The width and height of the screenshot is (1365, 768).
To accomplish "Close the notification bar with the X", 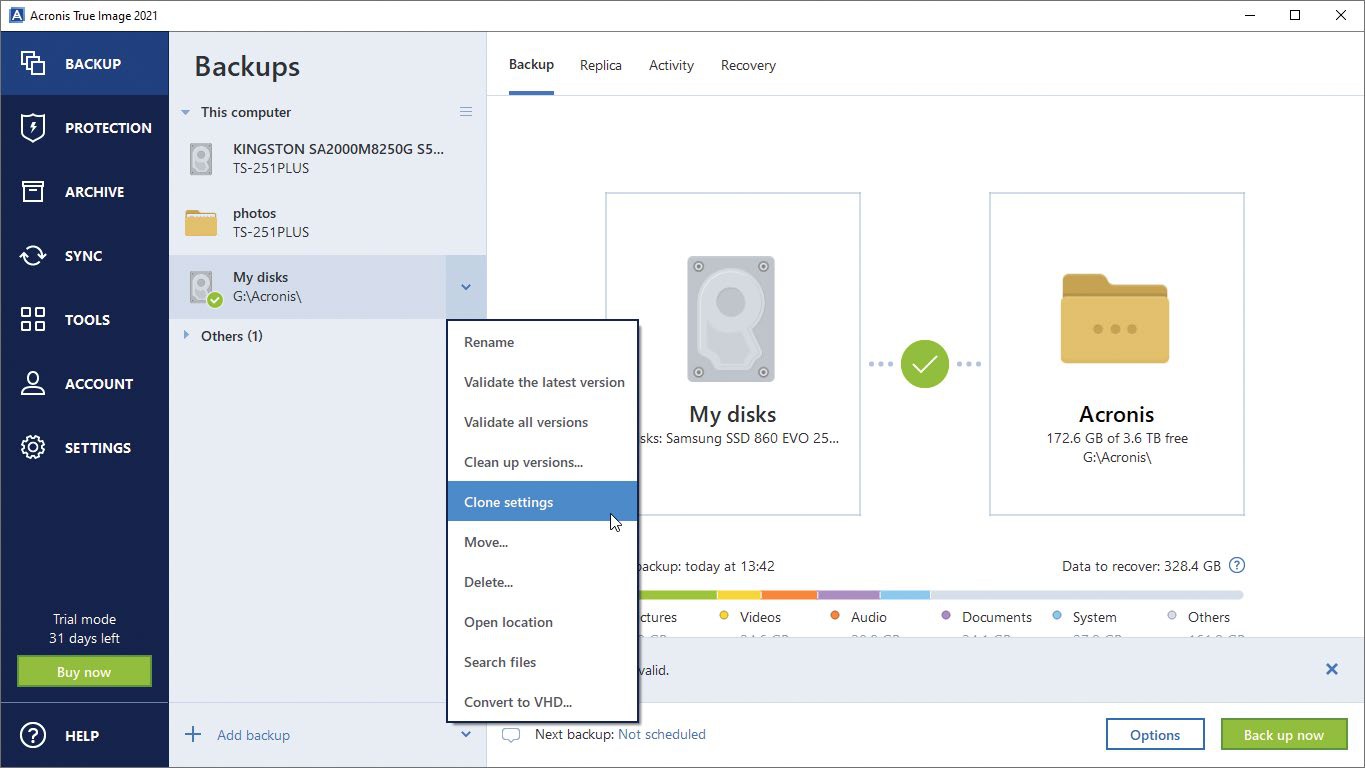I will coord(1332,669).
